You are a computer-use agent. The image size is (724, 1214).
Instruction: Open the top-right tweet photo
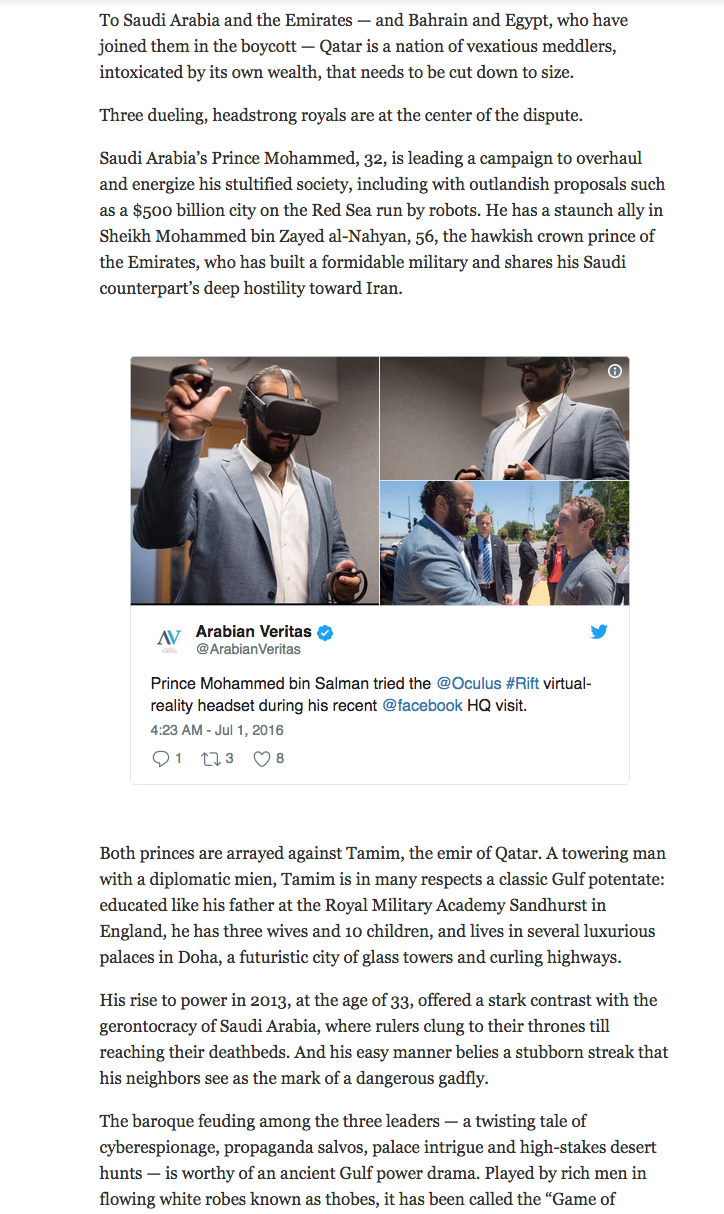pyautogui.click(x=504, y=418)
